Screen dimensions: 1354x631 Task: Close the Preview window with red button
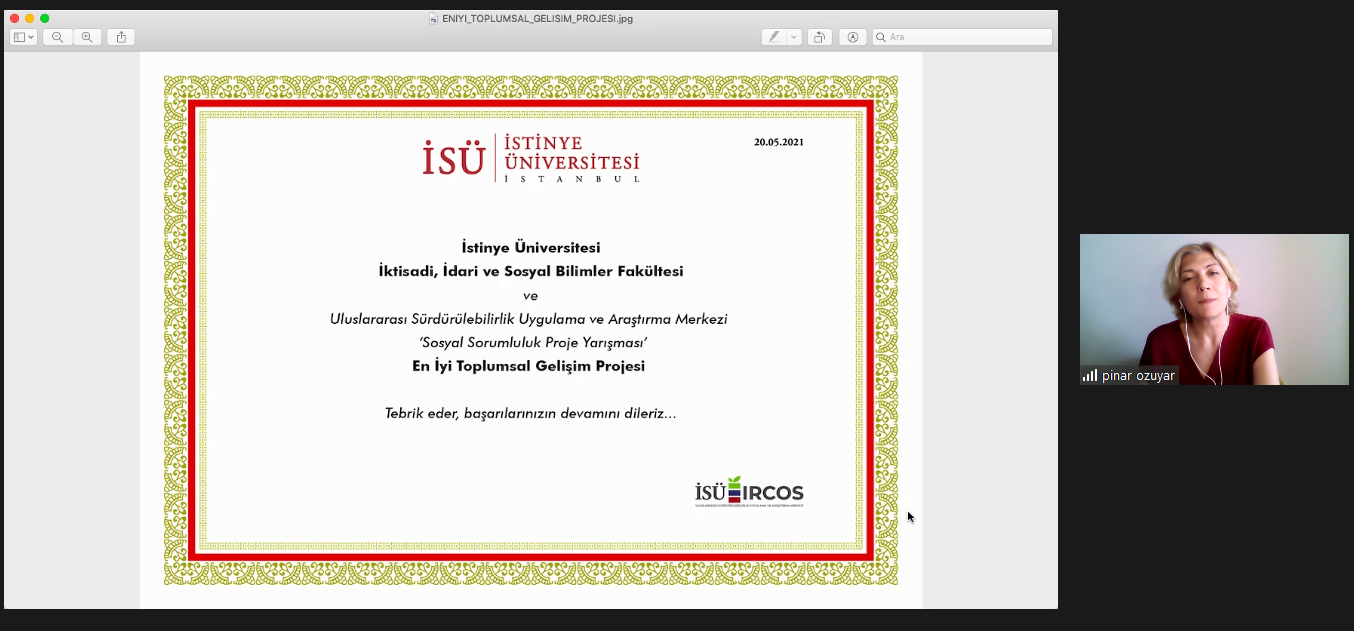tap(14, 18)
